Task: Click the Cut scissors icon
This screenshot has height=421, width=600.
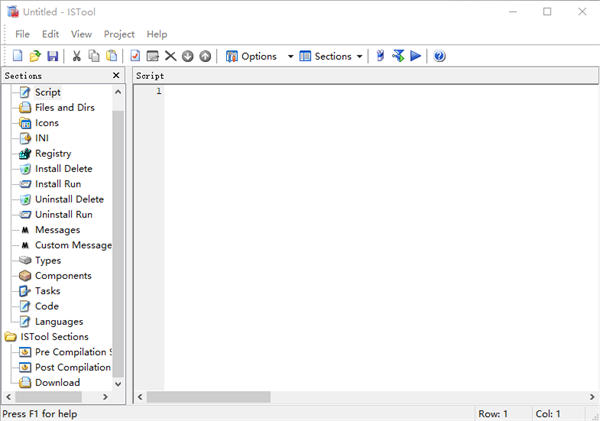Action: (76, 56)
